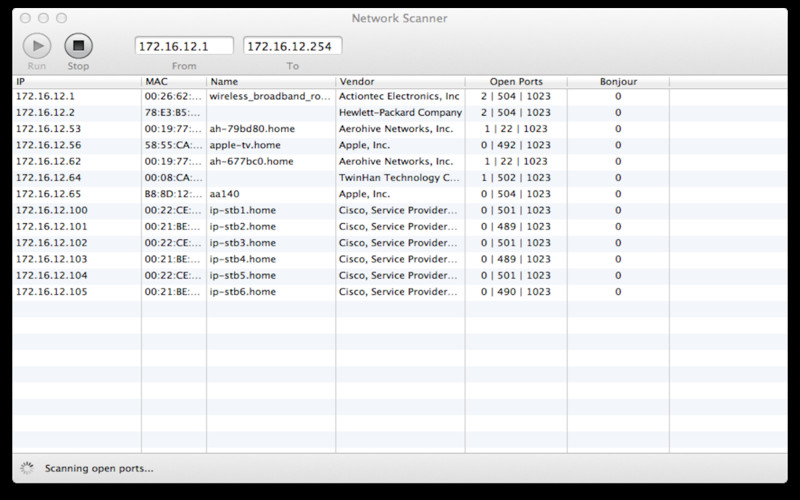800x500 pixels.
Task: Sort by the Open Ports column header
Action: pyautogui.click(x=515, y=81)
